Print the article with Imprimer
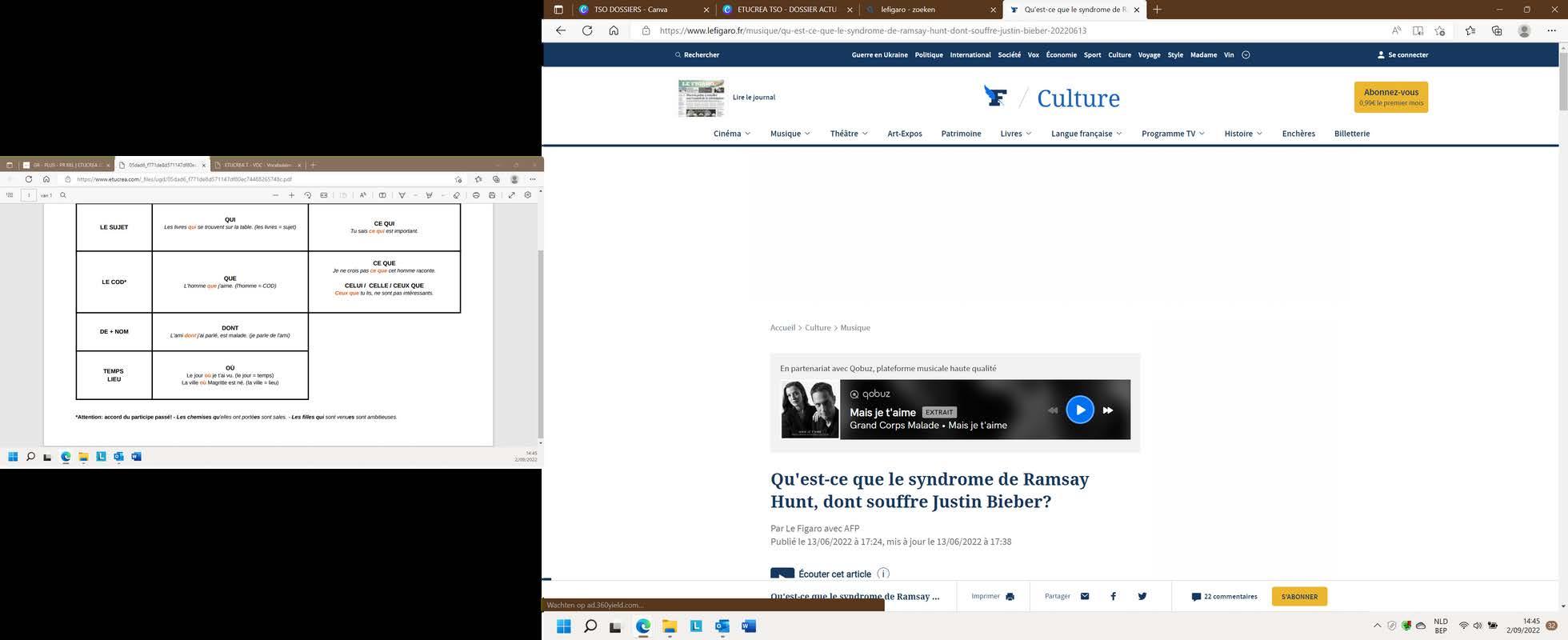The image size is (1568, 640). coord(993,596)
